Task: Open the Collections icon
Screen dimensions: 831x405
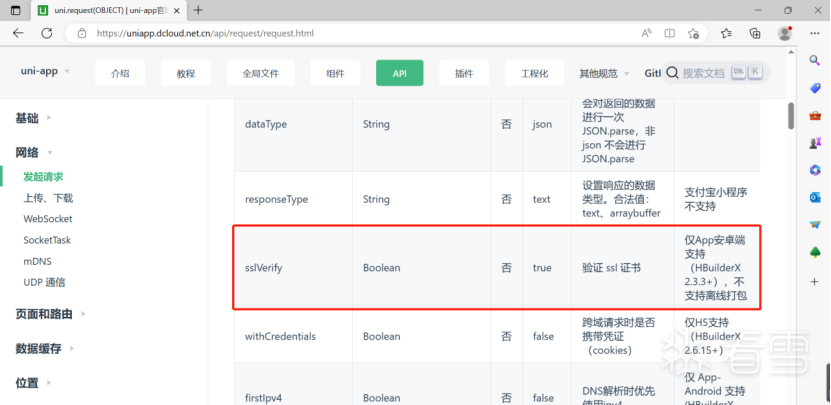Action: (x=755, y=33)
